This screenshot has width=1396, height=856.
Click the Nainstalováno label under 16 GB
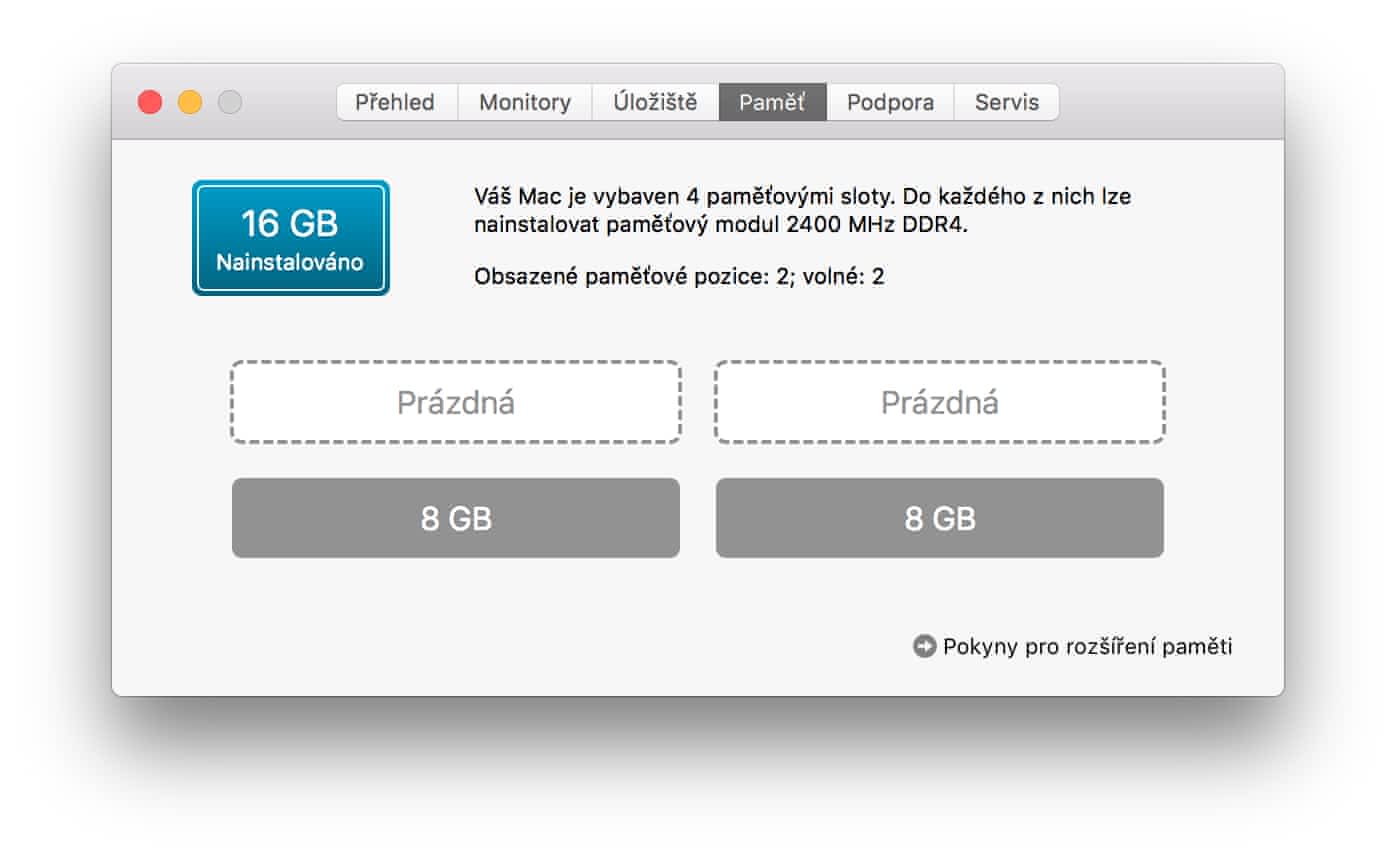[290, 263]
